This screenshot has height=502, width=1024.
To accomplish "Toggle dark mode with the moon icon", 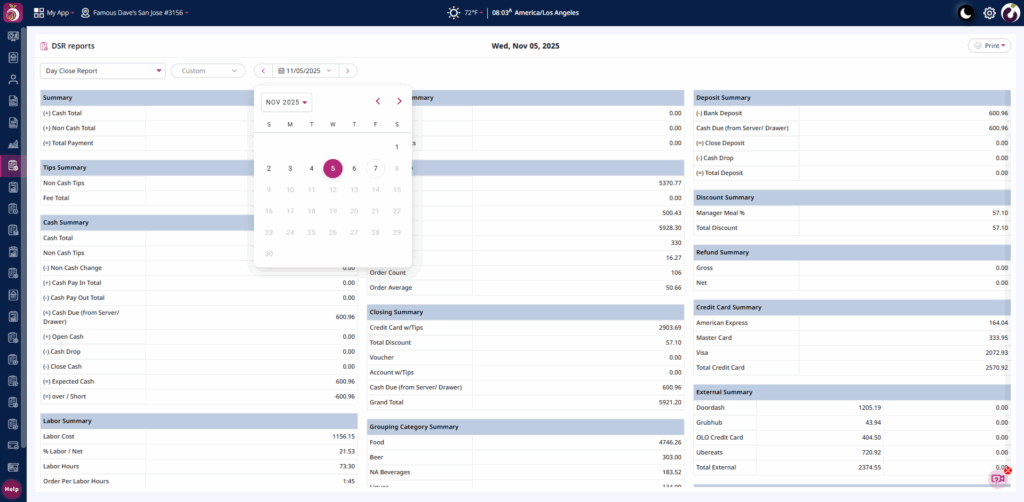I will [965, 13].
